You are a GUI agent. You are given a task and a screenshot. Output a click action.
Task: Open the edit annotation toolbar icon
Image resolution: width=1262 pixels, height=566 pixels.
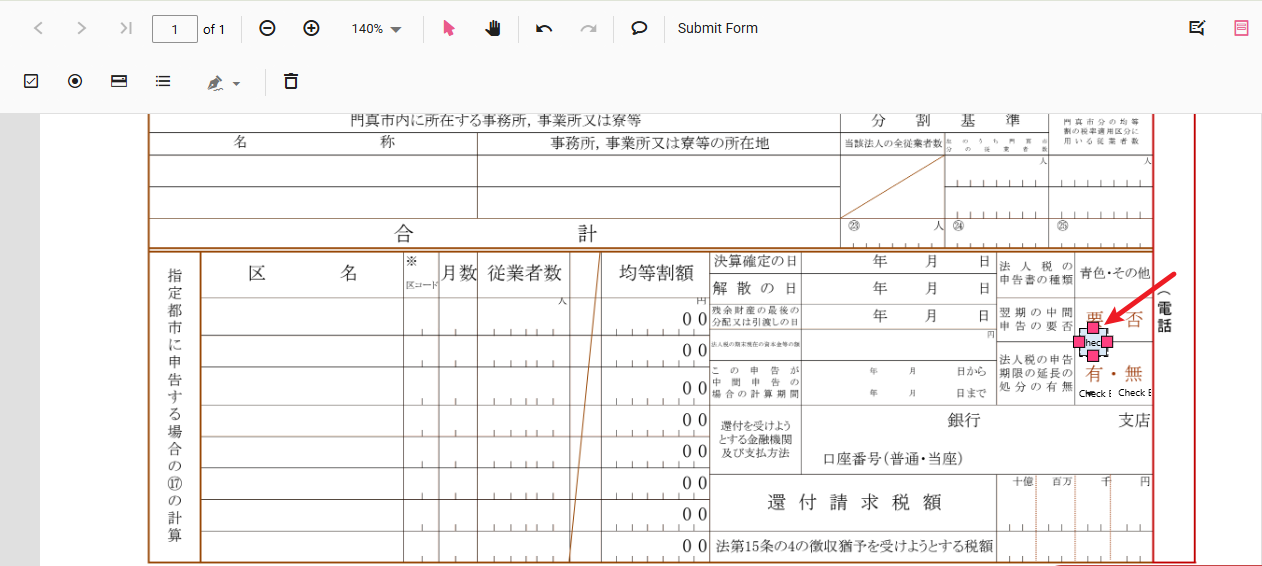click(1197, 29)
